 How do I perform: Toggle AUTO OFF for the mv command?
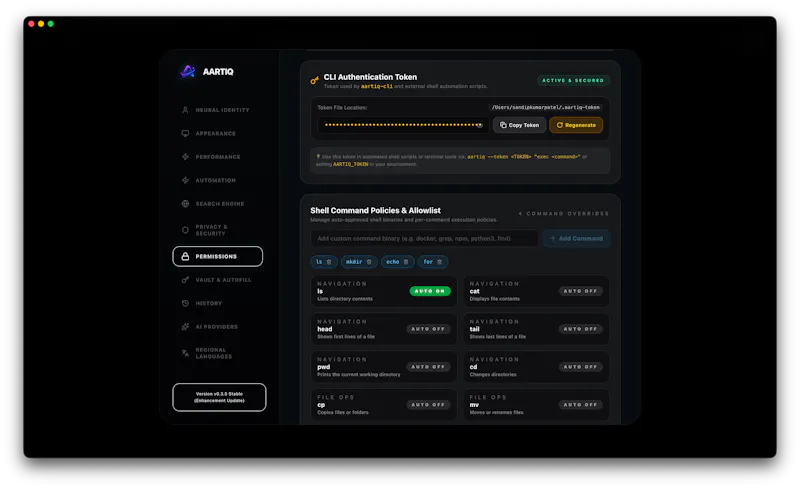click(580, 404)
